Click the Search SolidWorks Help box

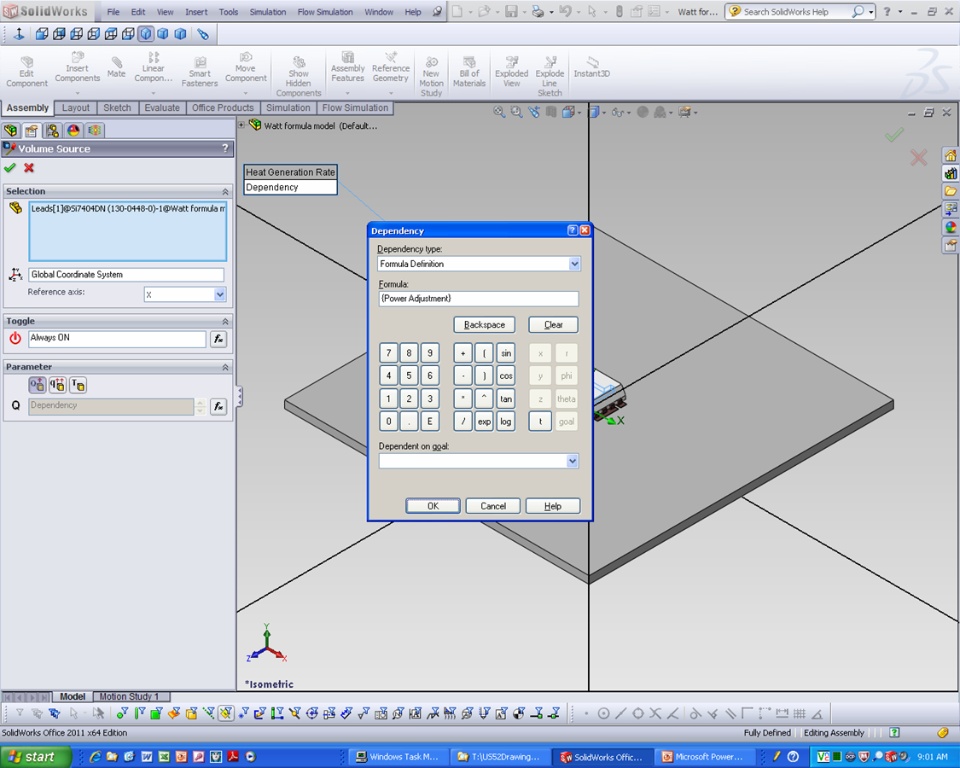point(794,12)
